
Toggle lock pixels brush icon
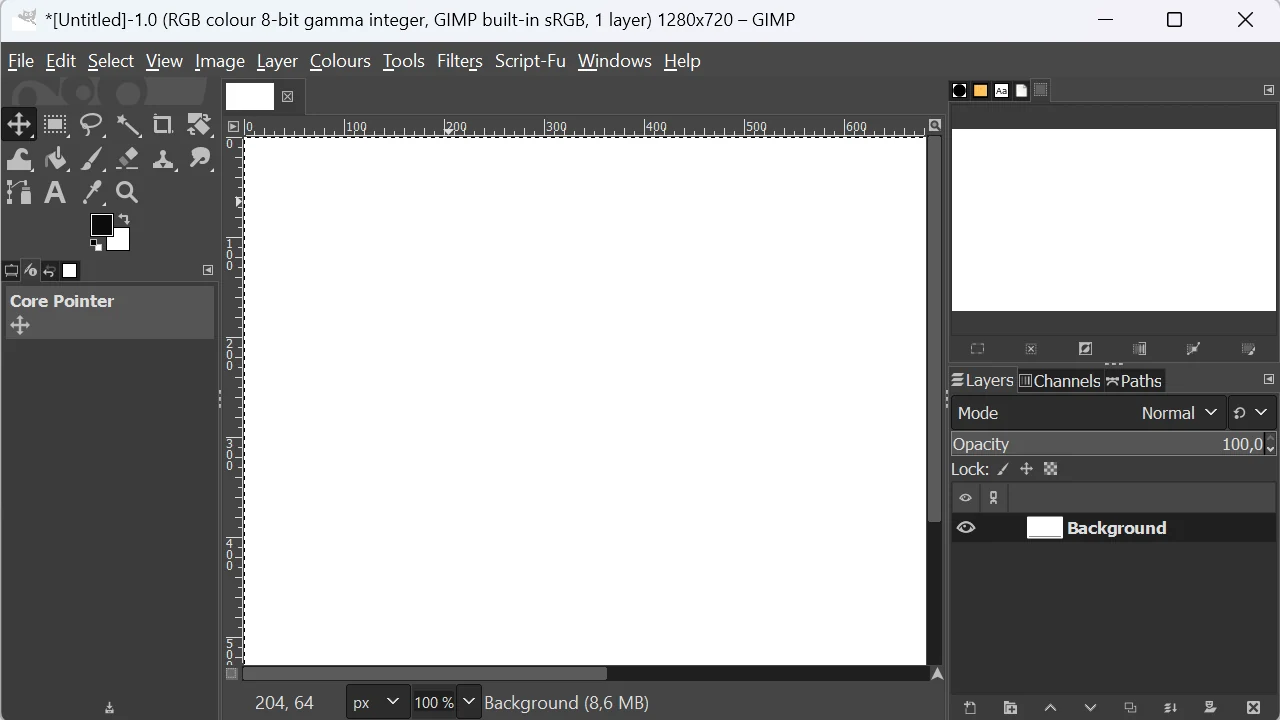[x=1003, y=469]
